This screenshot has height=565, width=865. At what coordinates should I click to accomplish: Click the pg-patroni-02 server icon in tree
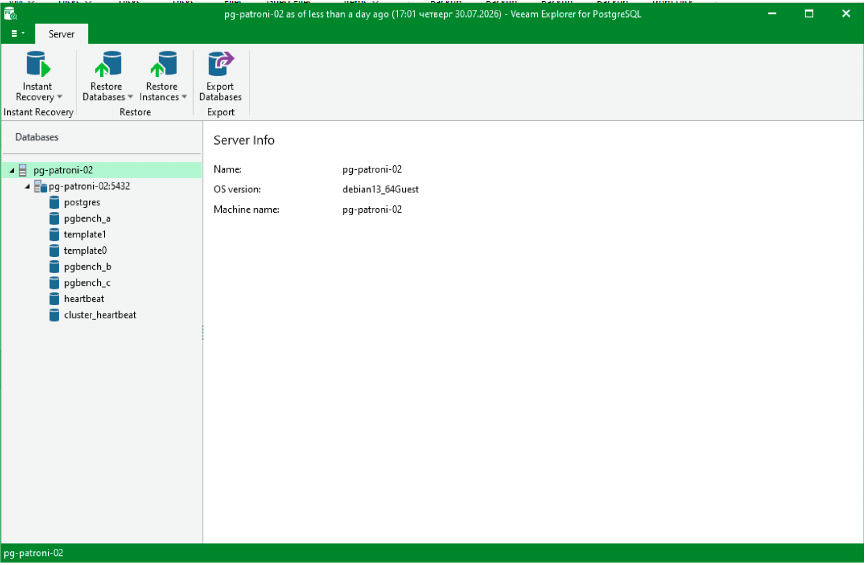pyautogui.click(x=23, y=170)
